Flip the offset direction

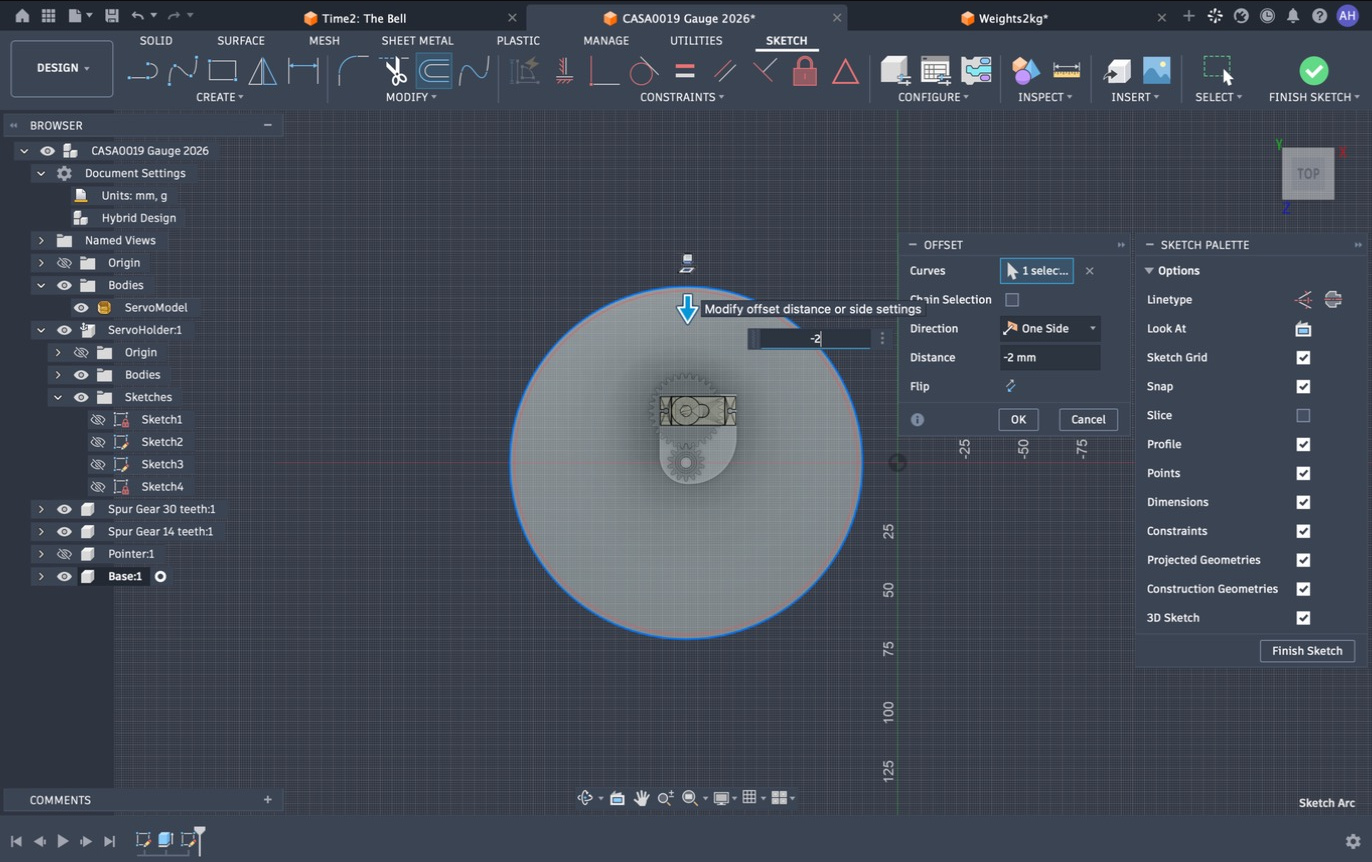pyautogui.click(x=1010, y=386)
